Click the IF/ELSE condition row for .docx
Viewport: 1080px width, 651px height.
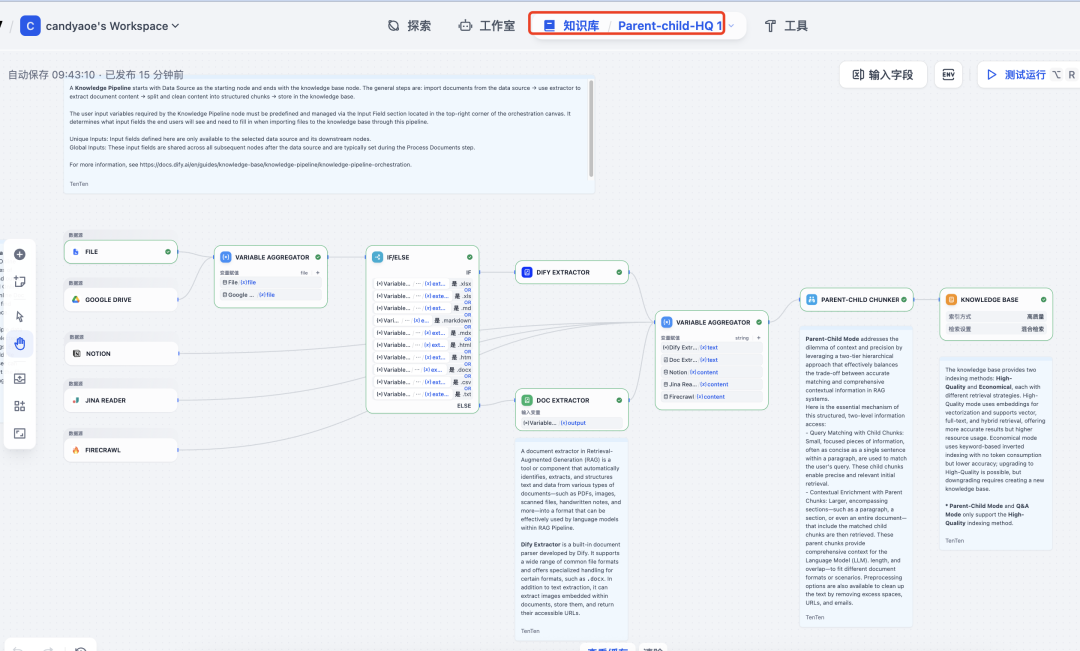(x=423, y=370)
